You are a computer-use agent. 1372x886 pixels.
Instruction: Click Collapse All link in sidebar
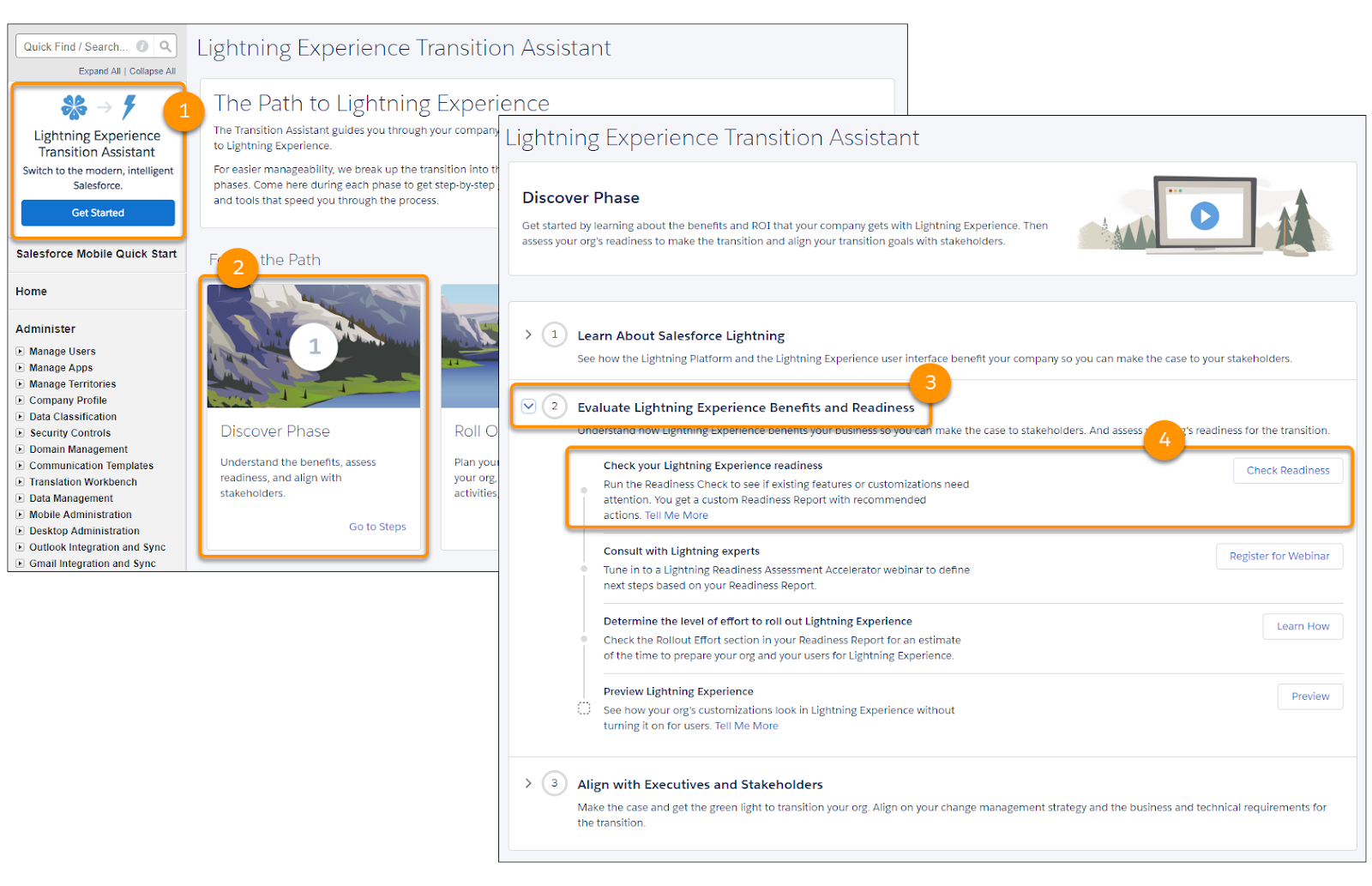tap(153, 71)
